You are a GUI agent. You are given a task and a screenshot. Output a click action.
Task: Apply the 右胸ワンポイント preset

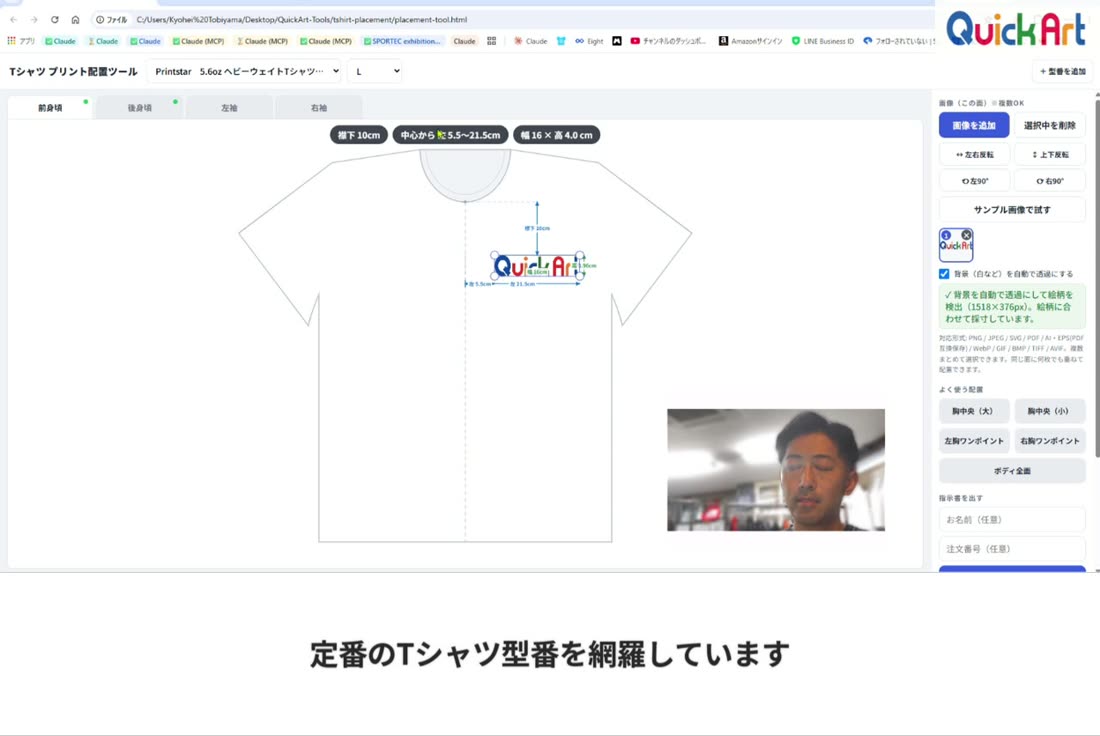tap(1049, 441)
